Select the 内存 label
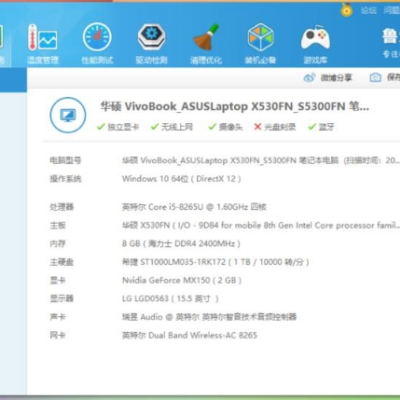 (x=58, y=244)
